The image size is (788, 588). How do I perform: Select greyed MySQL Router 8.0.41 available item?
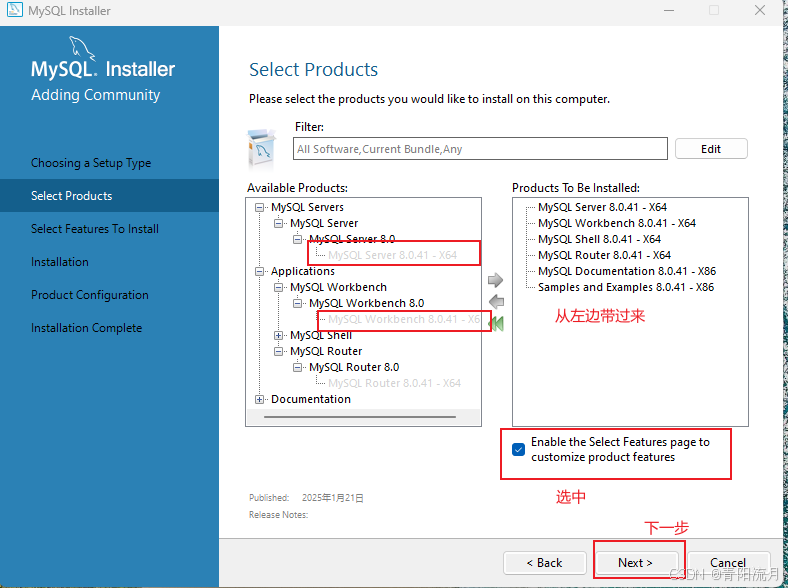click(395, 383)
